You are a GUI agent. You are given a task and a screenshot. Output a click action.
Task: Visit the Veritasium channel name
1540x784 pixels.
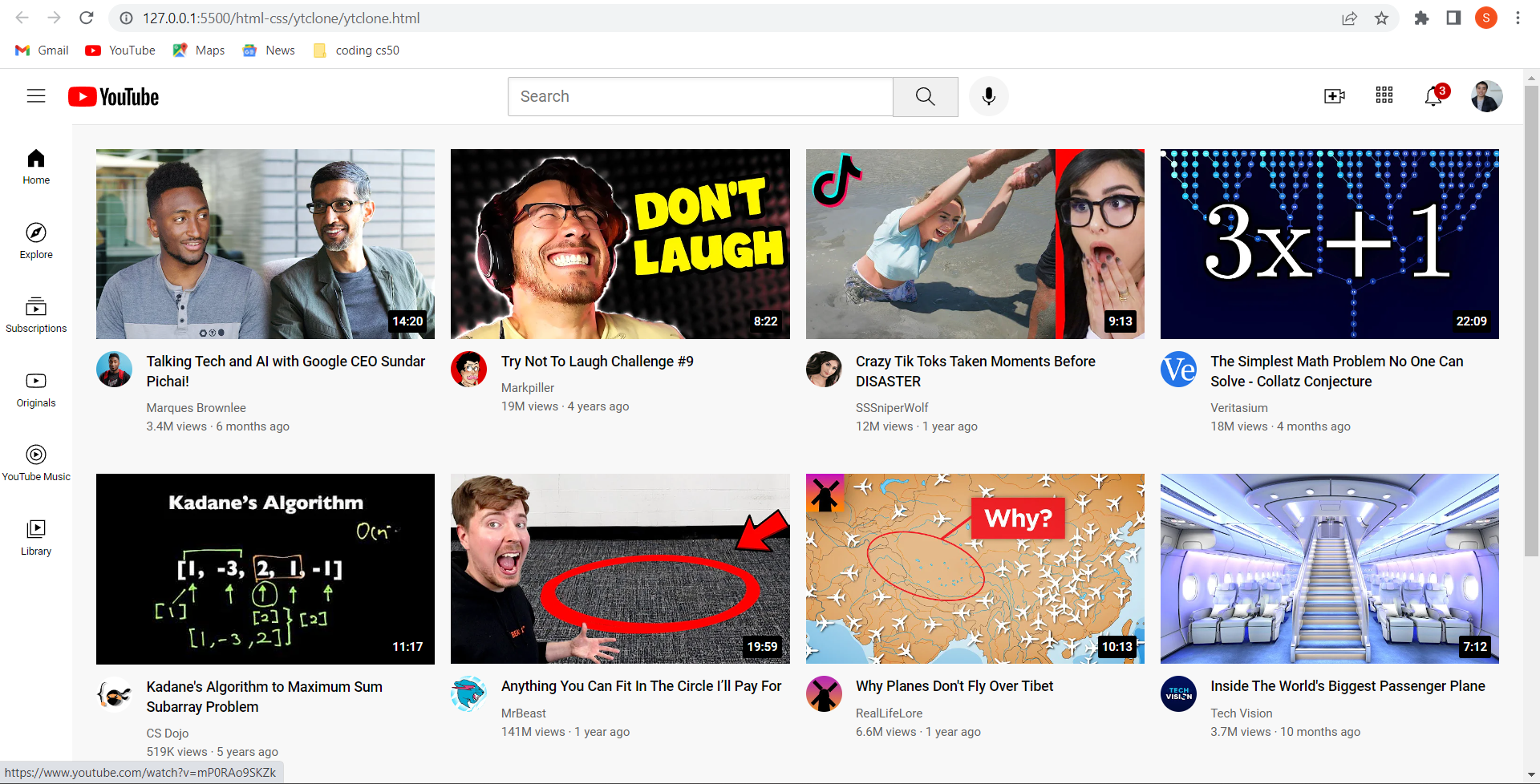1238,407
